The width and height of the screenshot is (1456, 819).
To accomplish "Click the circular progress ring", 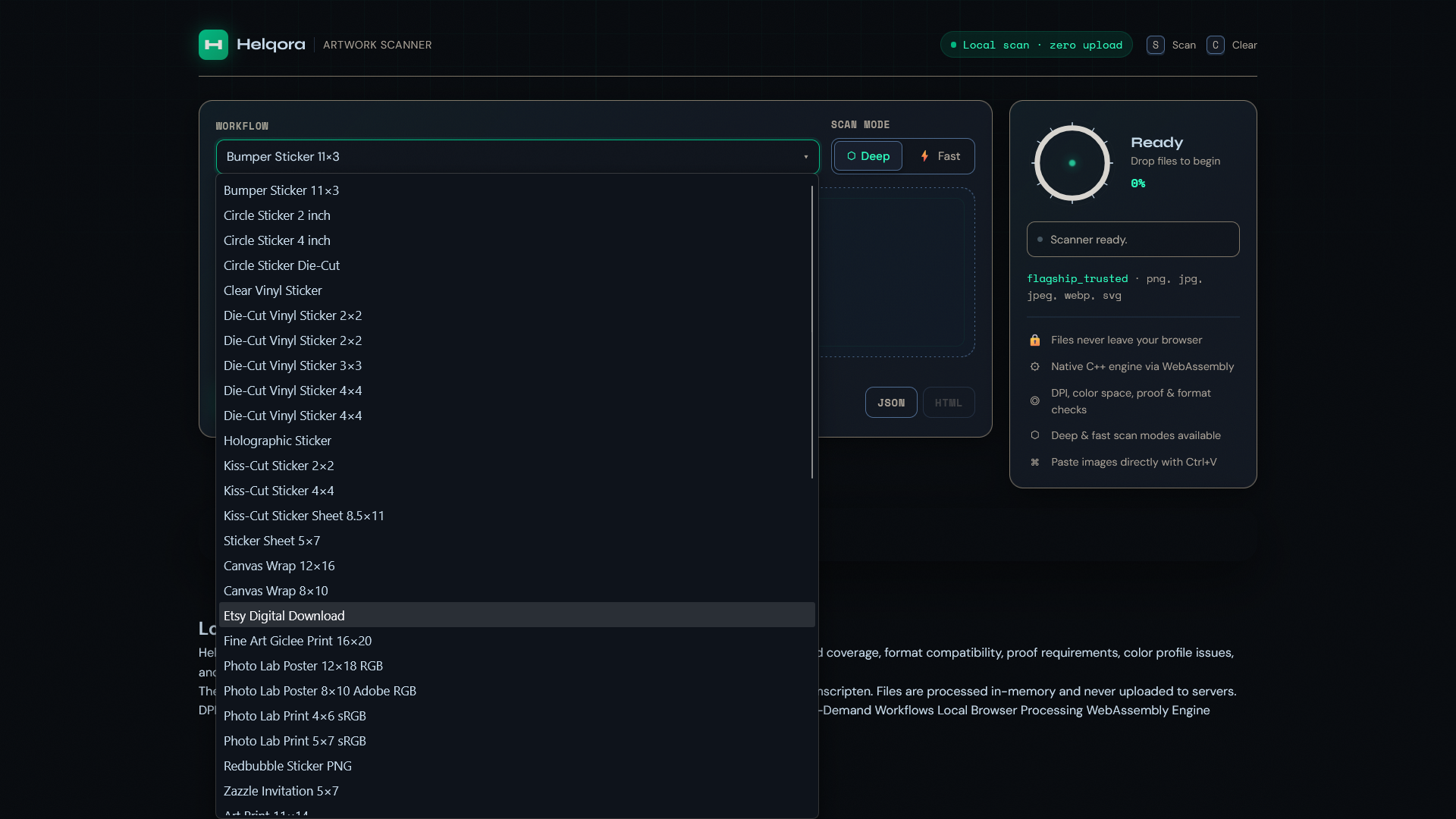I will (1072, 163).
